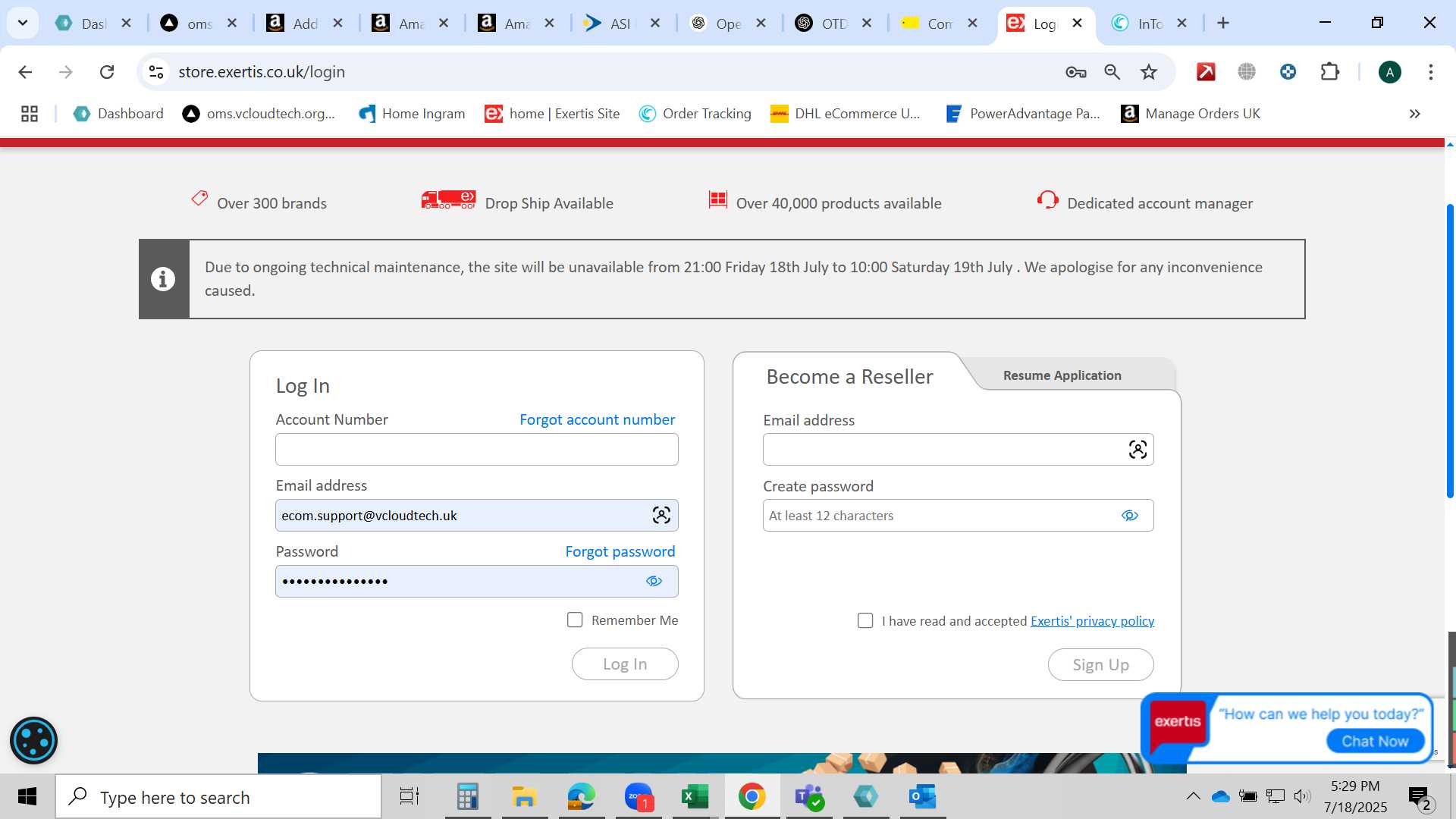The image size is (1456, 819).
Task: Open Exertis' privacy policy link
Action: tap(1092, 621)
